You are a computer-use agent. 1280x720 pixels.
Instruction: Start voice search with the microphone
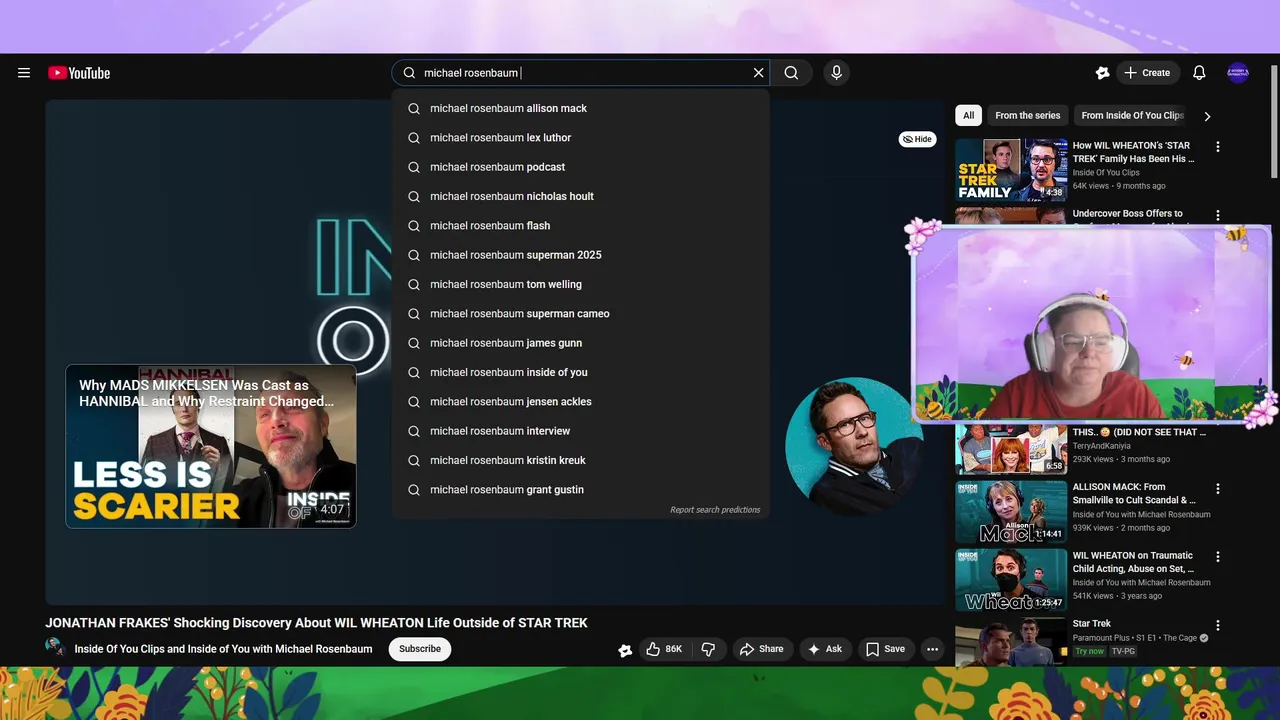coord(837,73)
